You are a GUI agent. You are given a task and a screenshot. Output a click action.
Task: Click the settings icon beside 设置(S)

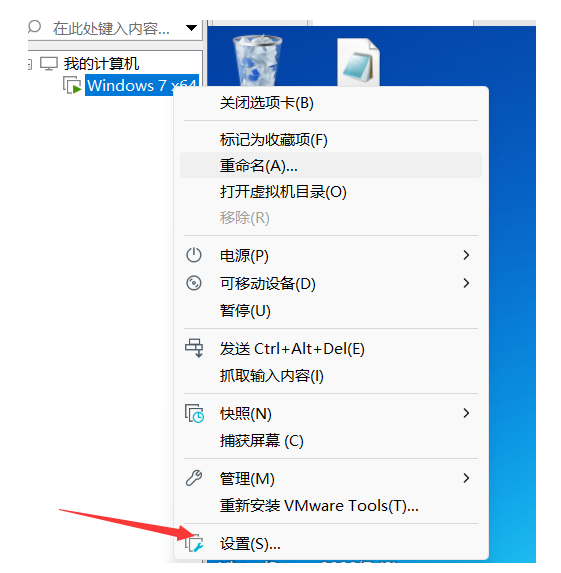(x=194, y=543)
